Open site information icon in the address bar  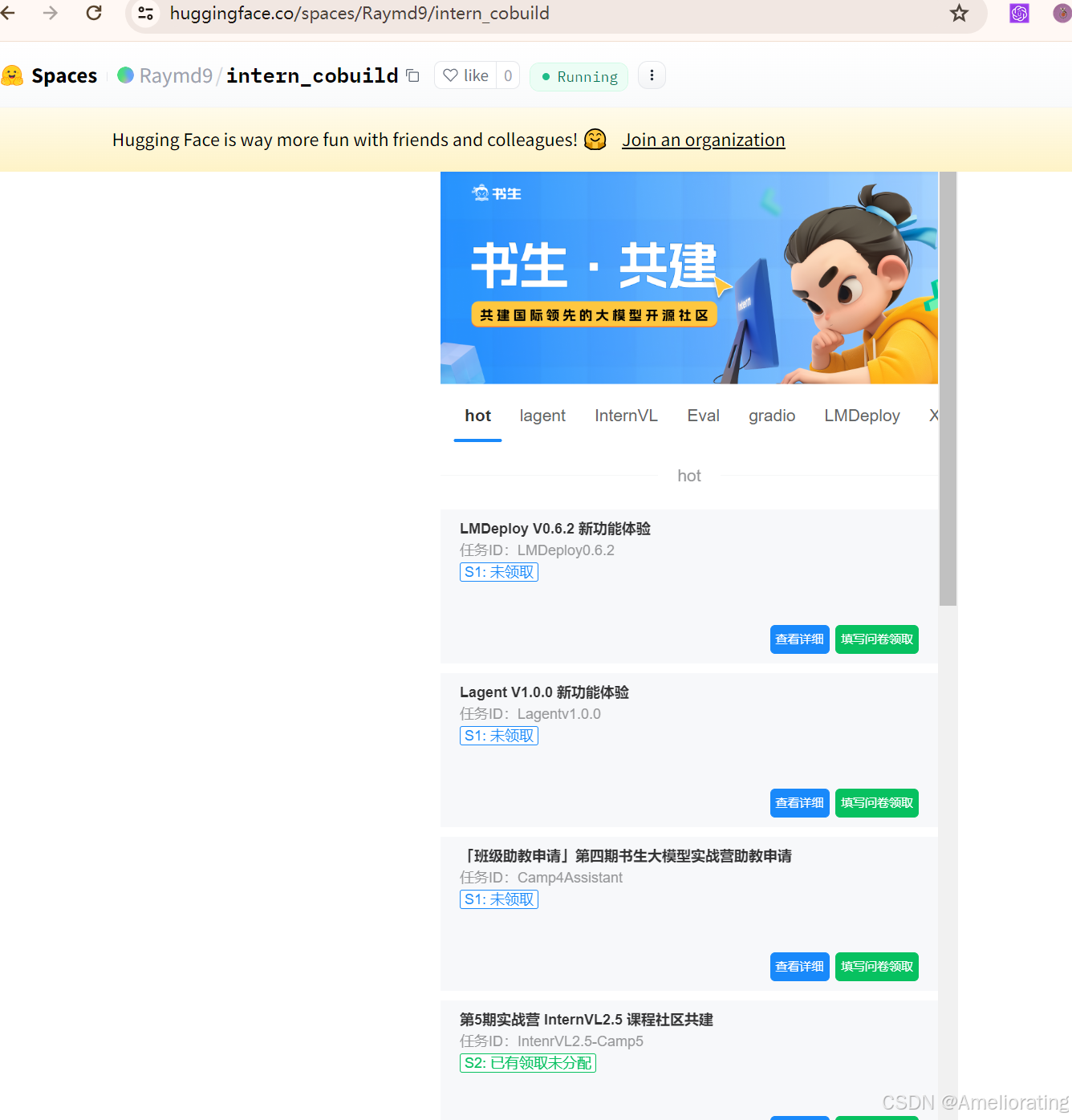click(145, 13)
